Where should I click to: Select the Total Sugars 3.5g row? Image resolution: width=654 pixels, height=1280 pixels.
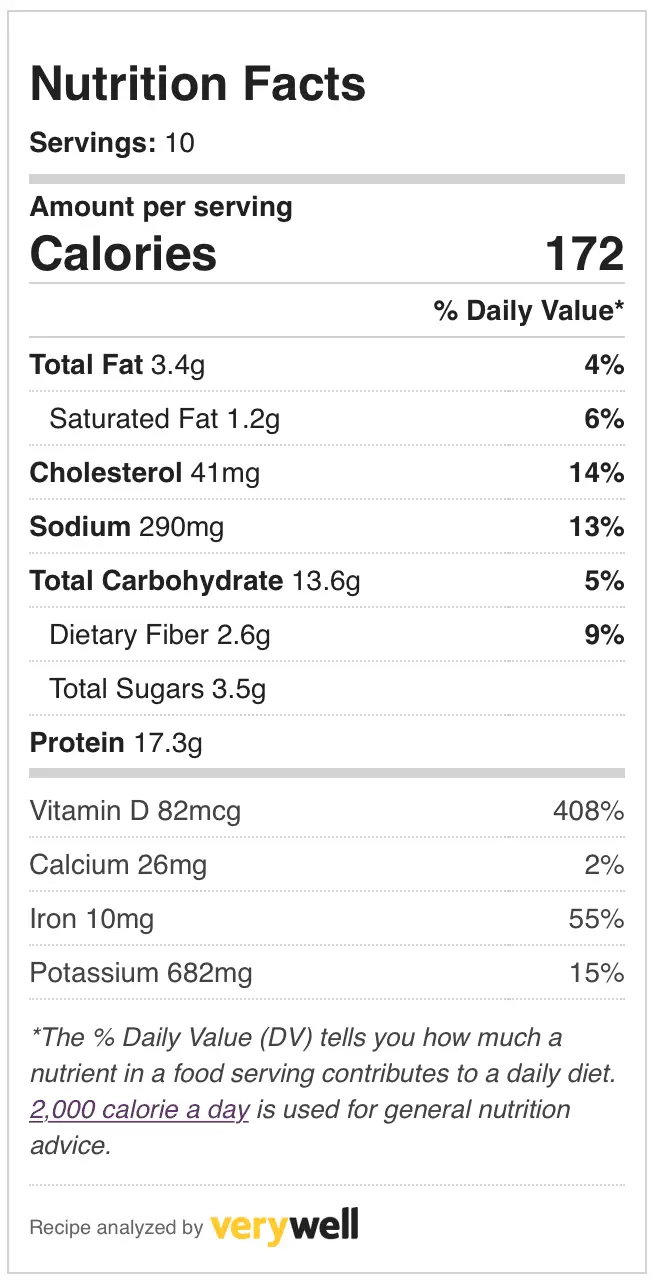click(327, 689)
